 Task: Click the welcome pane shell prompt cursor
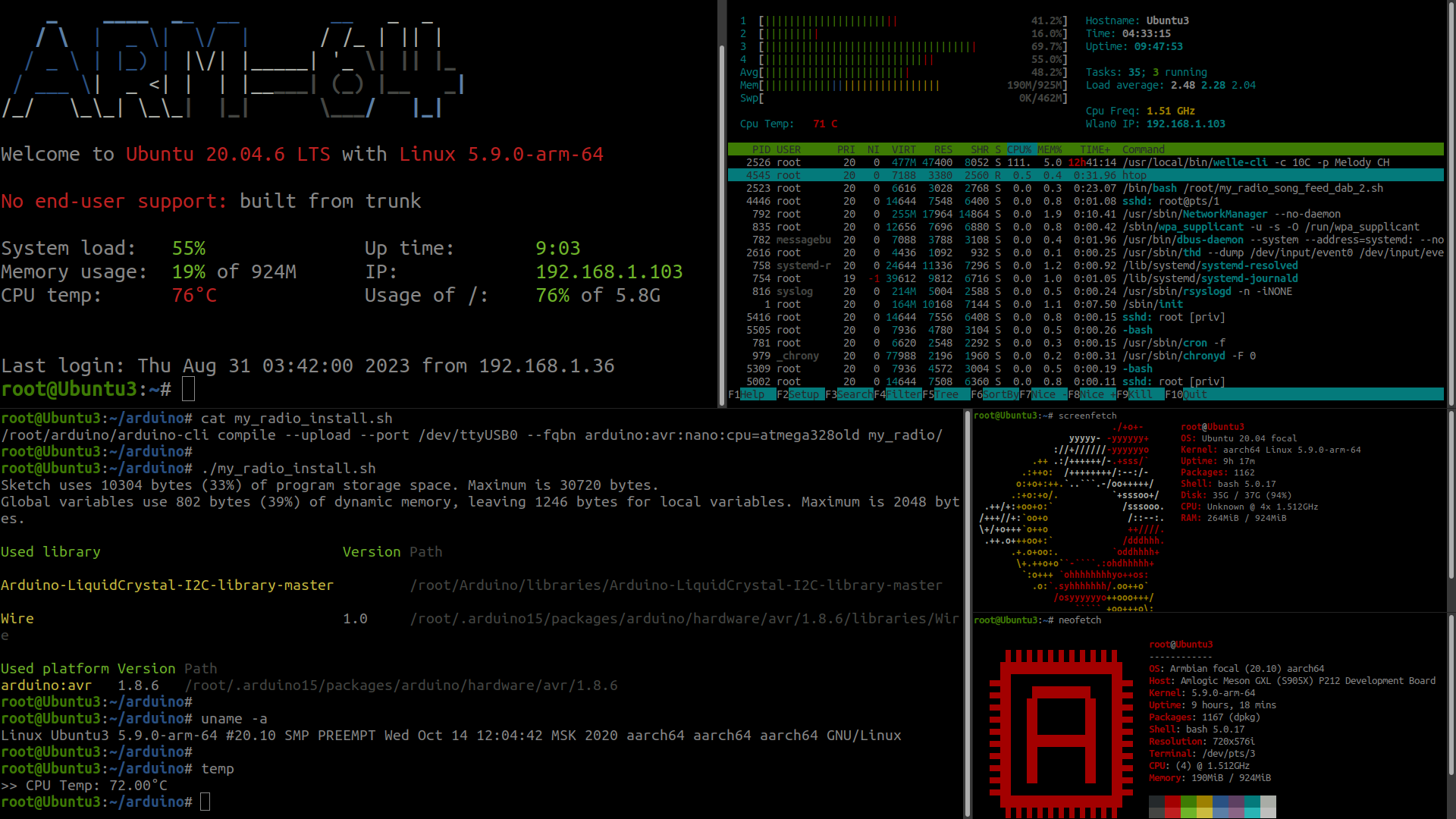tap(188, 389)
